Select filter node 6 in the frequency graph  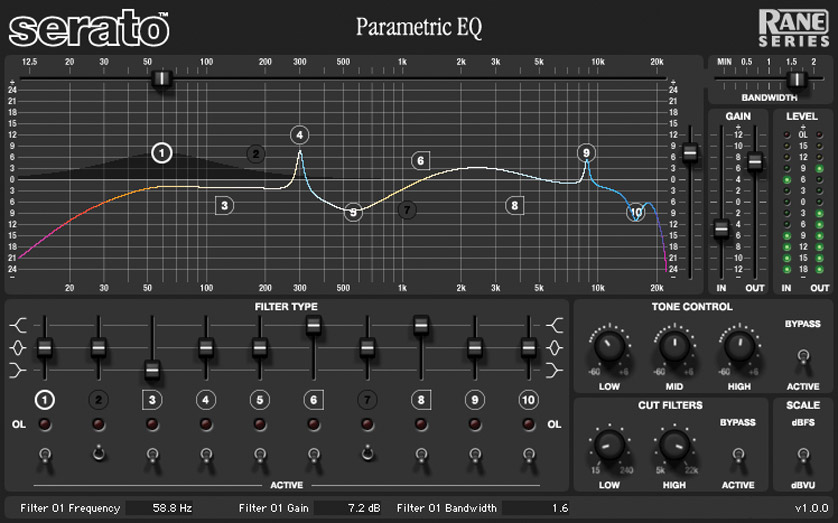(x=420, y=160)
